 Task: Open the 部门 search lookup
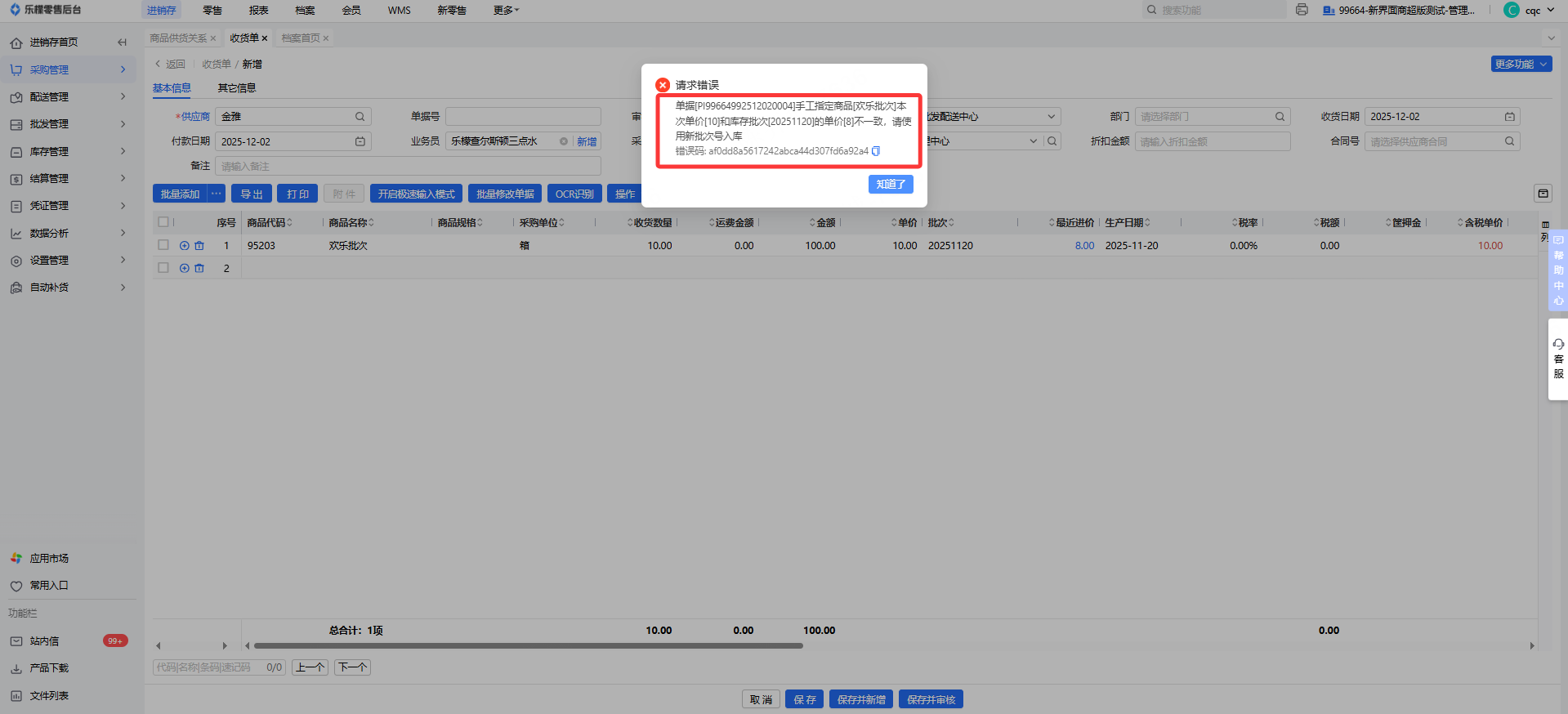1280,117
